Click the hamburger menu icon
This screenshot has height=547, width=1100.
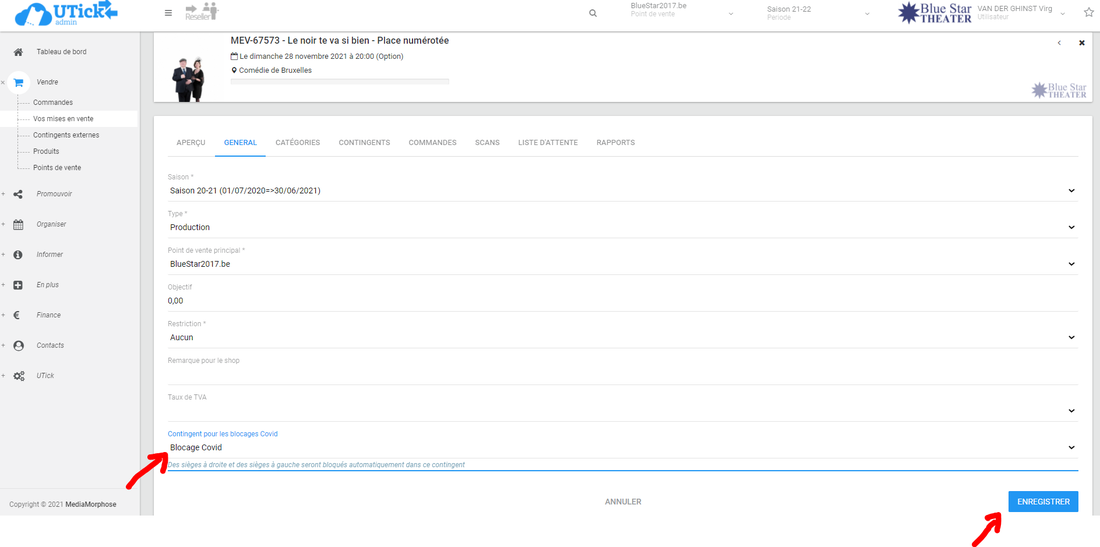168,13
